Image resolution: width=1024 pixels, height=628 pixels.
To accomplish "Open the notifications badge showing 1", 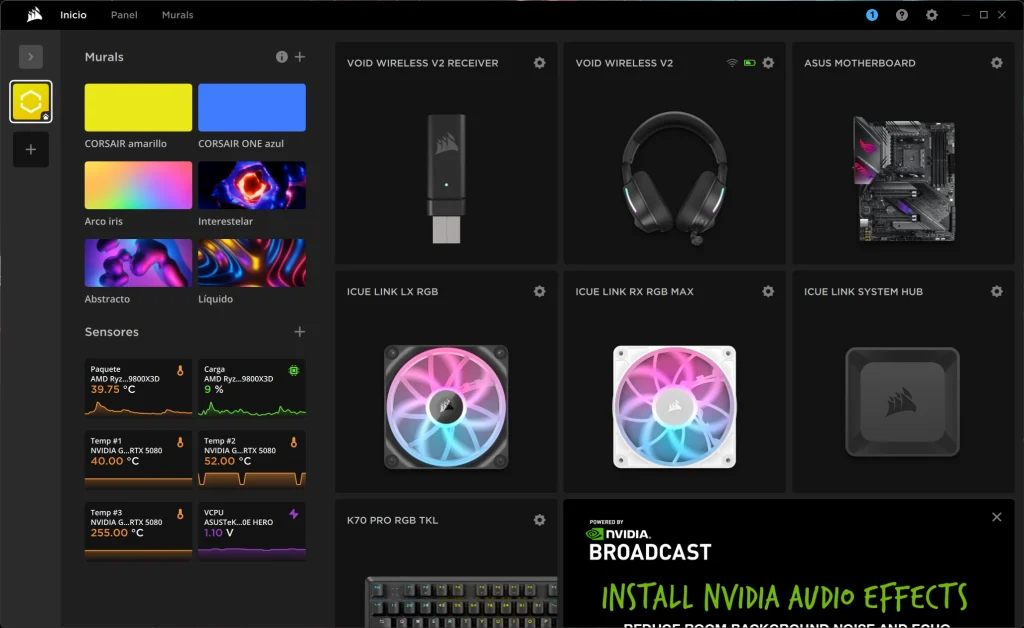I will pos(872,15).
